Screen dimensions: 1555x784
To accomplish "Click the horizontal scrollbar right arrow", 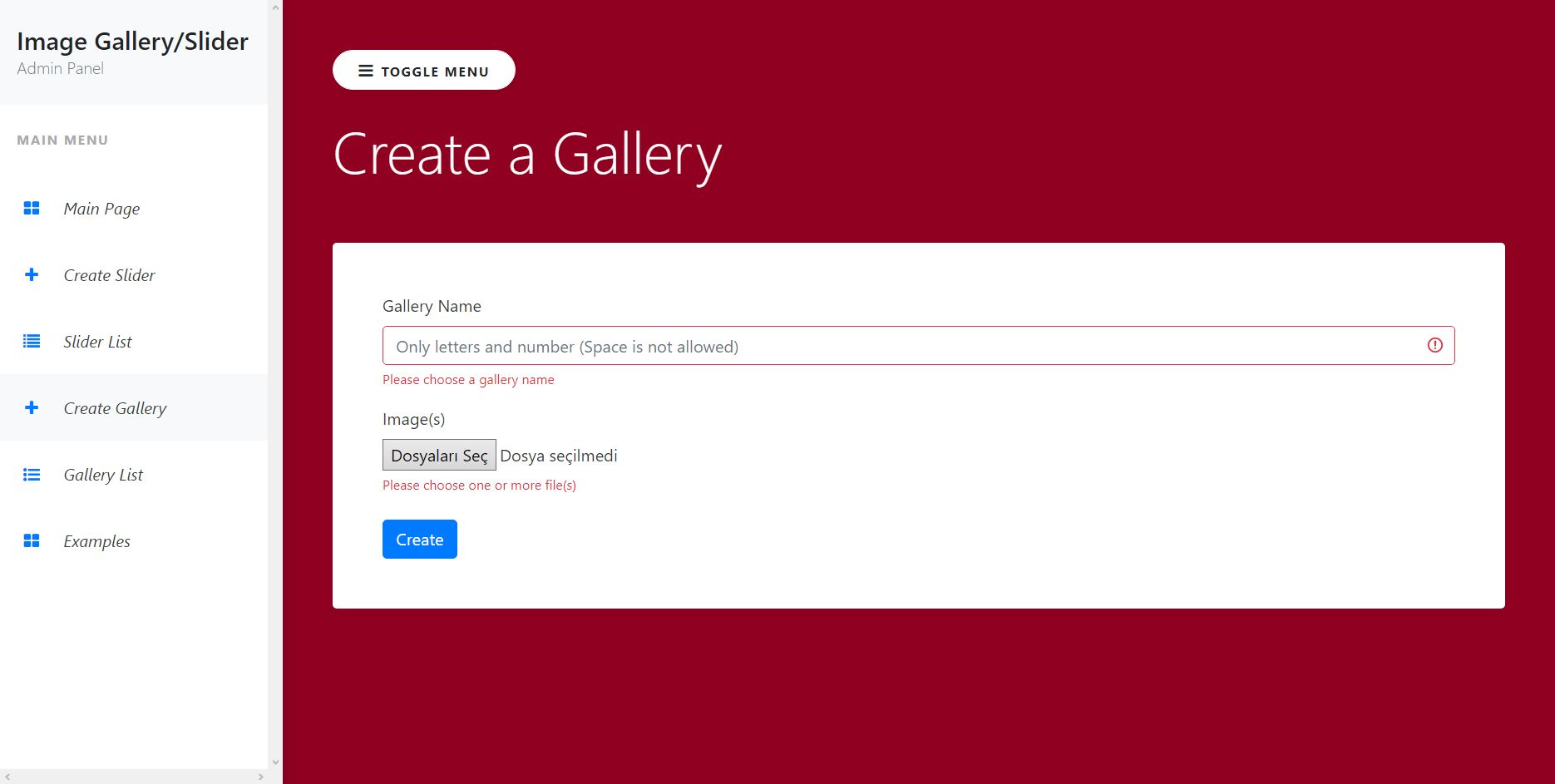I will pyautogui.click(x=260, y=777).
